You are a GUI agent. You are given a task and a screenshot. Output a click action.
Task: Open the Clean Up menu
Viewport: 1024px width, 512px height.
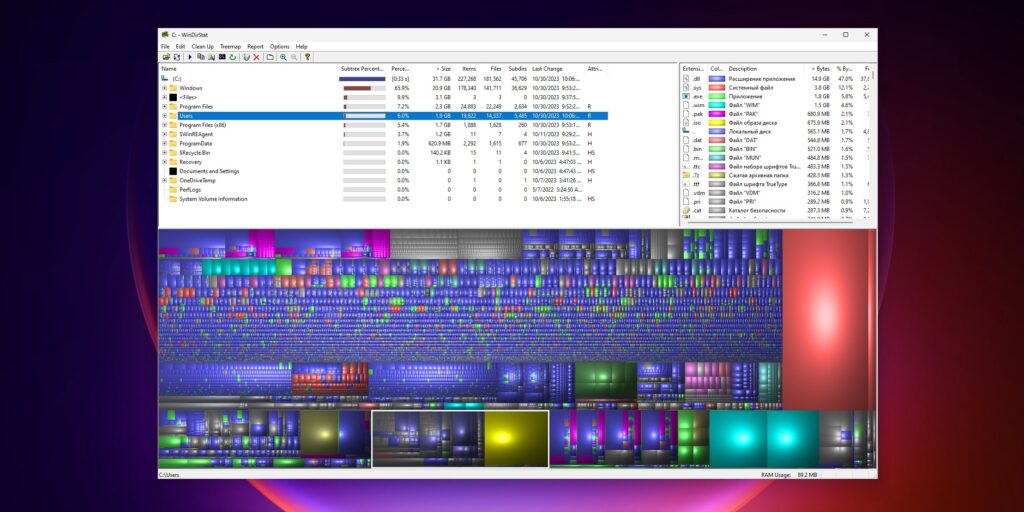[x=202, y=47]
